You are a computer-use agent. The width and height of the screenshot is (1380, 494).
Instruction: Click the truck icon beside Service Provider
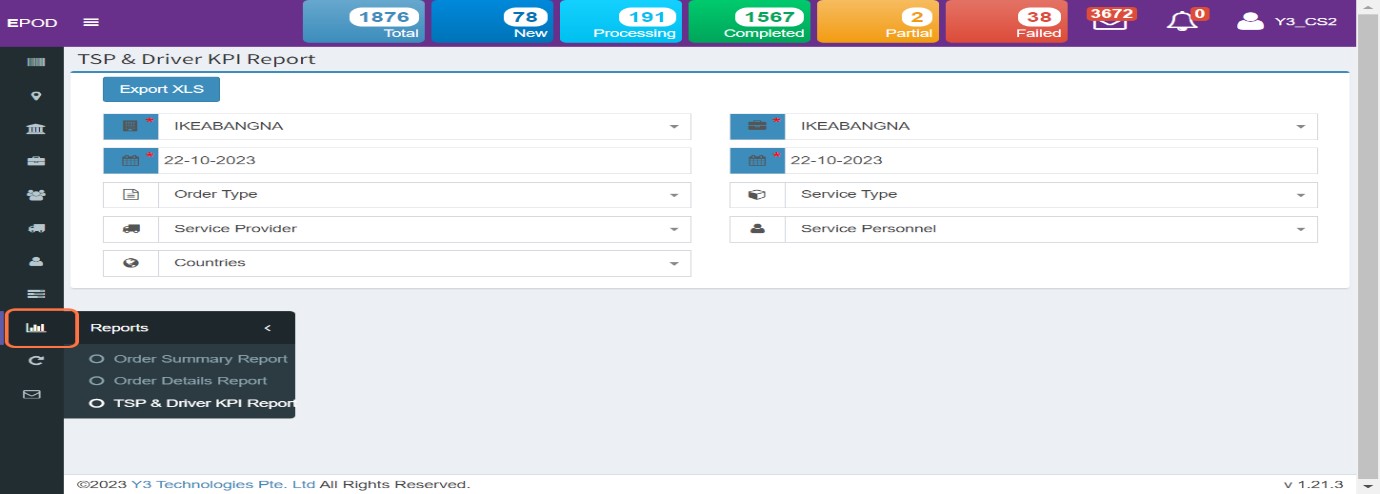click(x=131, y=228)
